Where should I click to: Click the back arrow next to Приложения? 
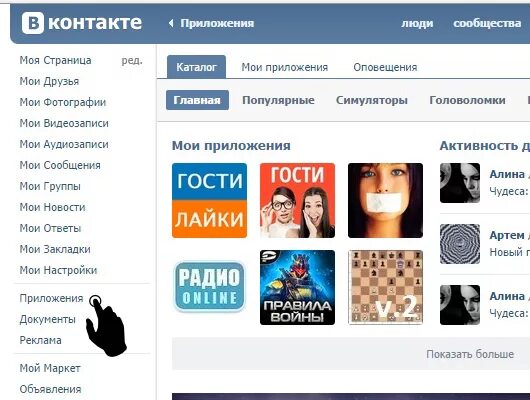pyautogui.click(x=171, y=23)
